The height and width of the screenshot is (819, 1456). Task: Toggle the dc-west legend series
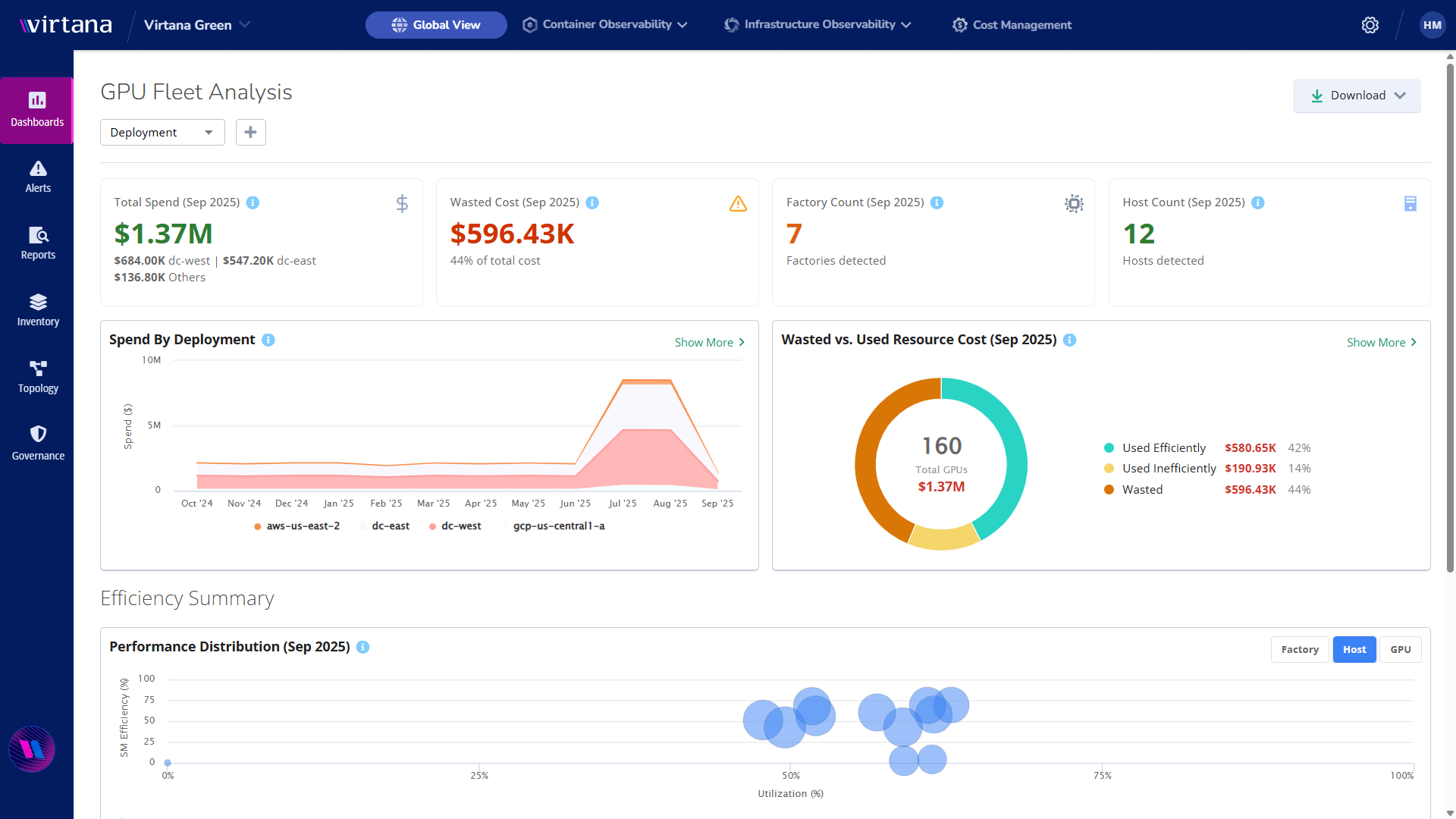point(455,526)
